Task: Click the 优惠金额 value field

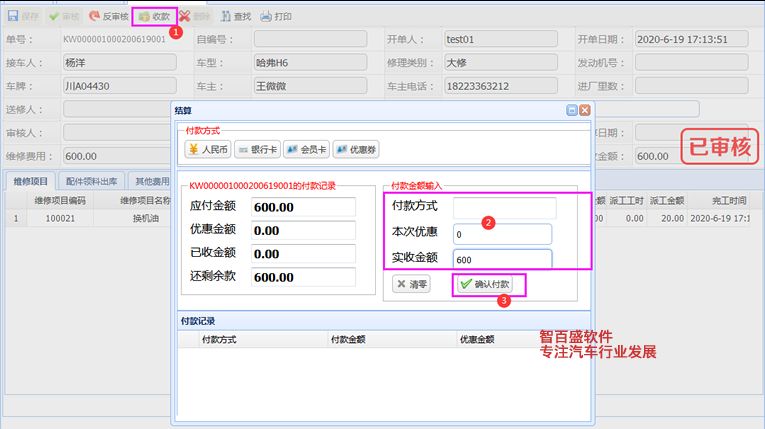Action: pyautogui.click(x=303, y=230)
